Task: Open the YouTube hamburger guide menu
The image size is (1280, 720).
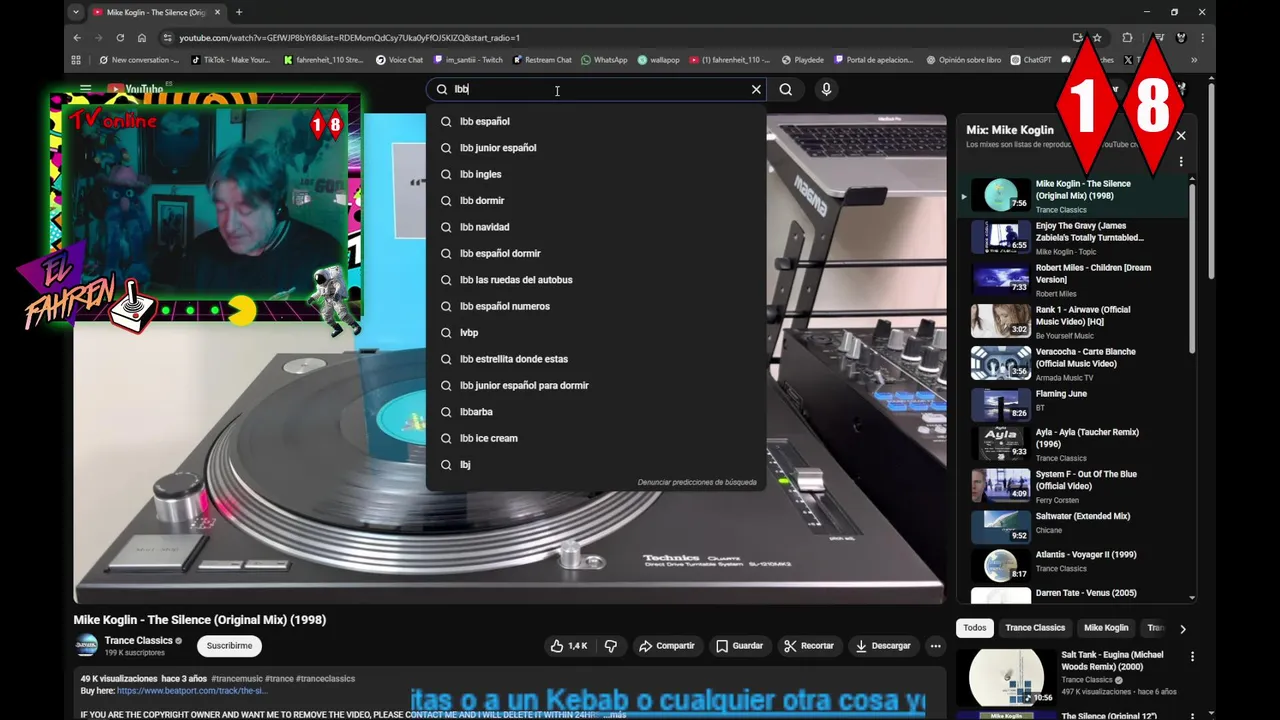Action: [85, 89]
